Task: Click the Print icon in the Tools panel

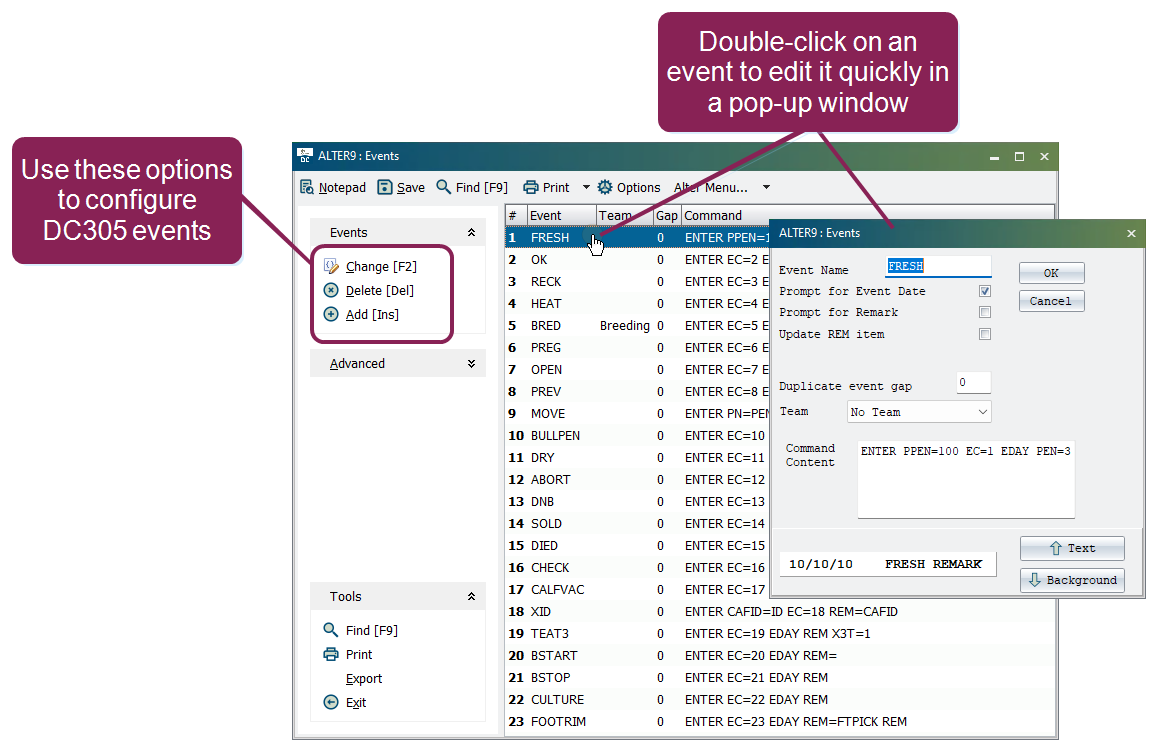Action: click(x=331, y=654)
